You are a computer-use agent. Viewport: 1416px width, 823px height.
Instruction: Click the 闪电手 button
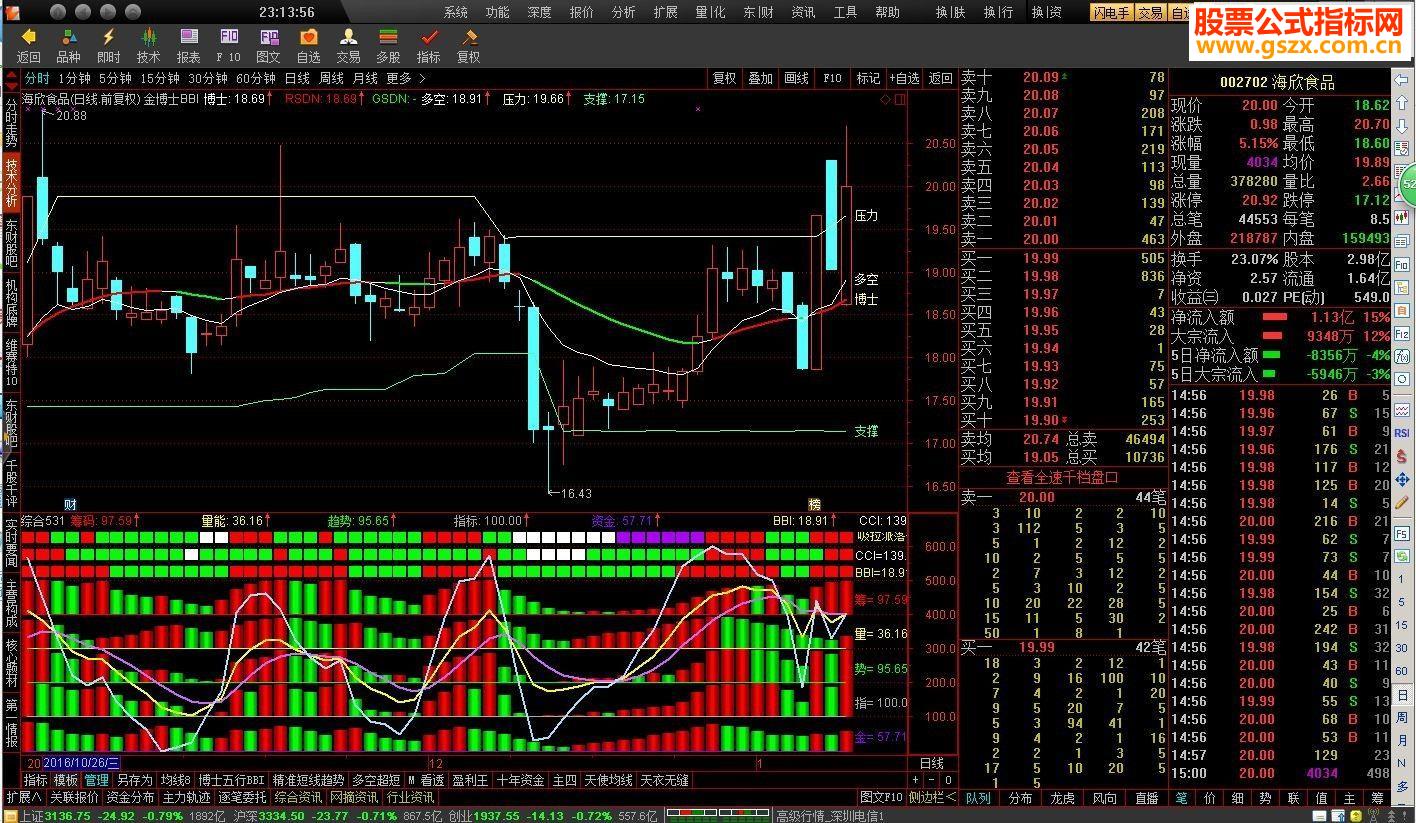(1112, 12)
